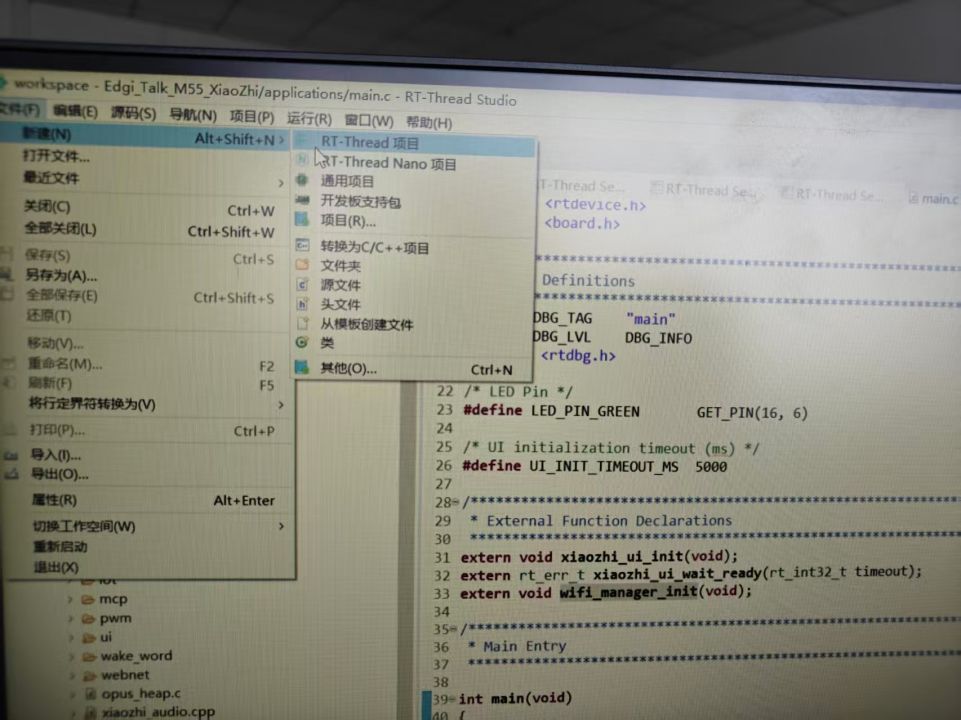
Task: Click the 文件夹 folder icon
Action: coord(302,265)
